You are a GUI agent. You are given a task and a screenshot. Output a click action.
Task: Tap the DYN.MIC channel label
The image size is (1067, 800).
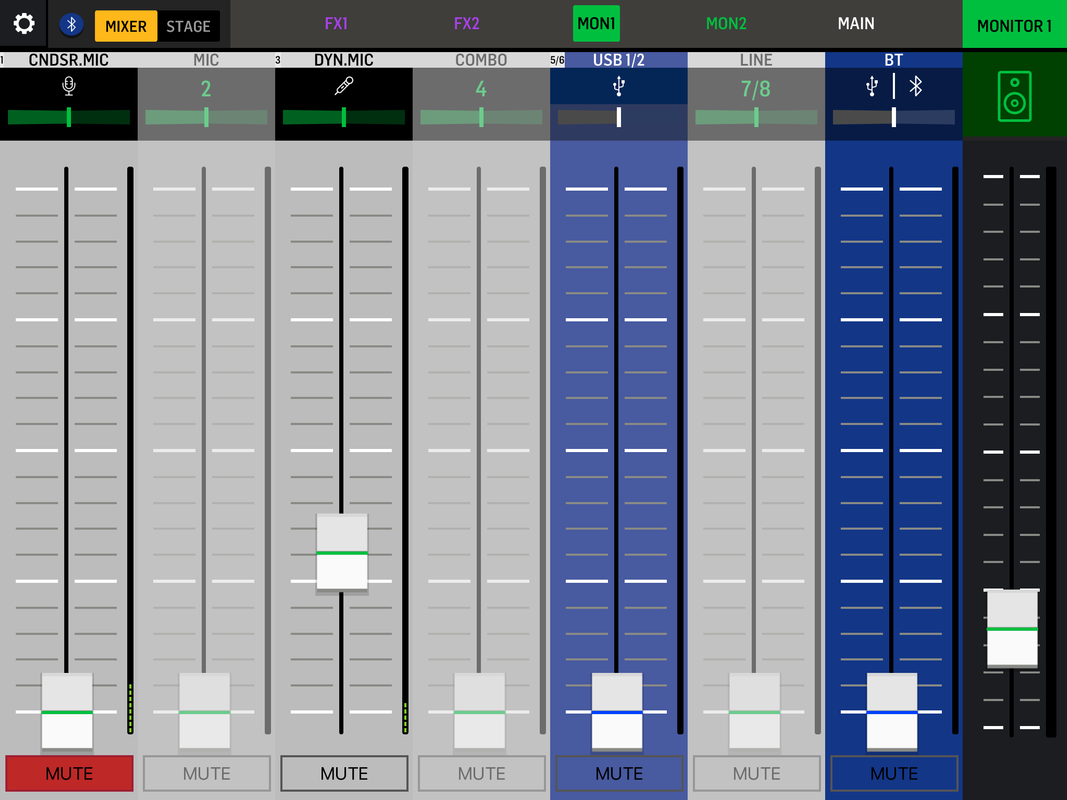(344, 60)
